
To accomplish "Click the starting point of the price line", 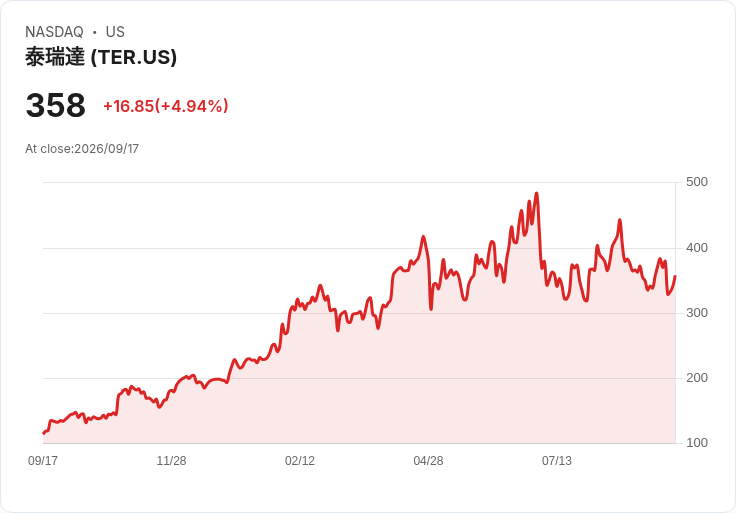I will [44, 433].
